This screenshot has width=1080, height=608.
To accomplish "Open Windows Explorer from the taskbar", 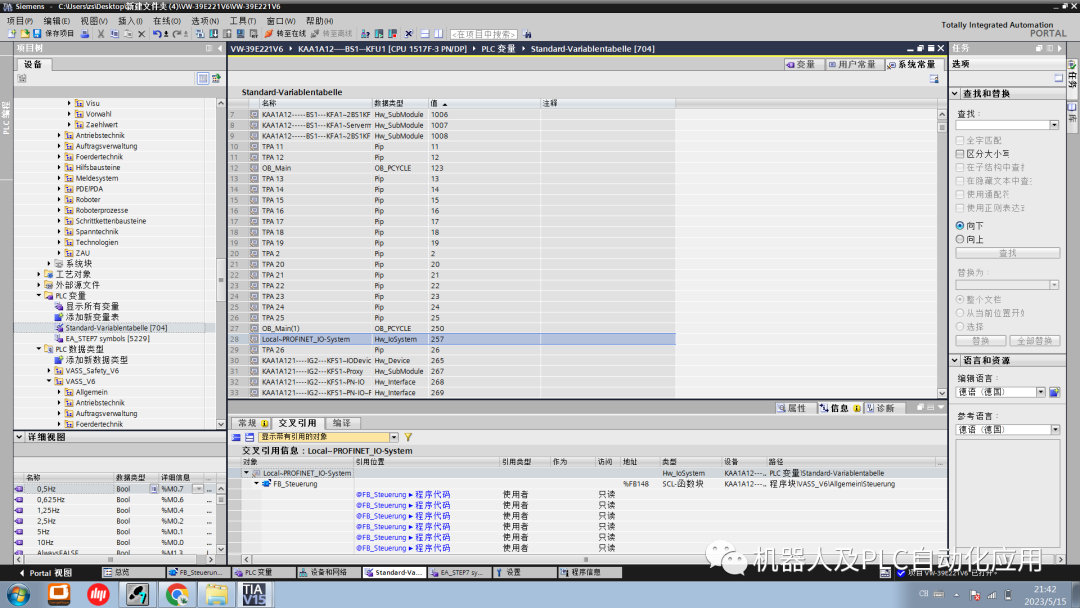I will click(216, 594).
